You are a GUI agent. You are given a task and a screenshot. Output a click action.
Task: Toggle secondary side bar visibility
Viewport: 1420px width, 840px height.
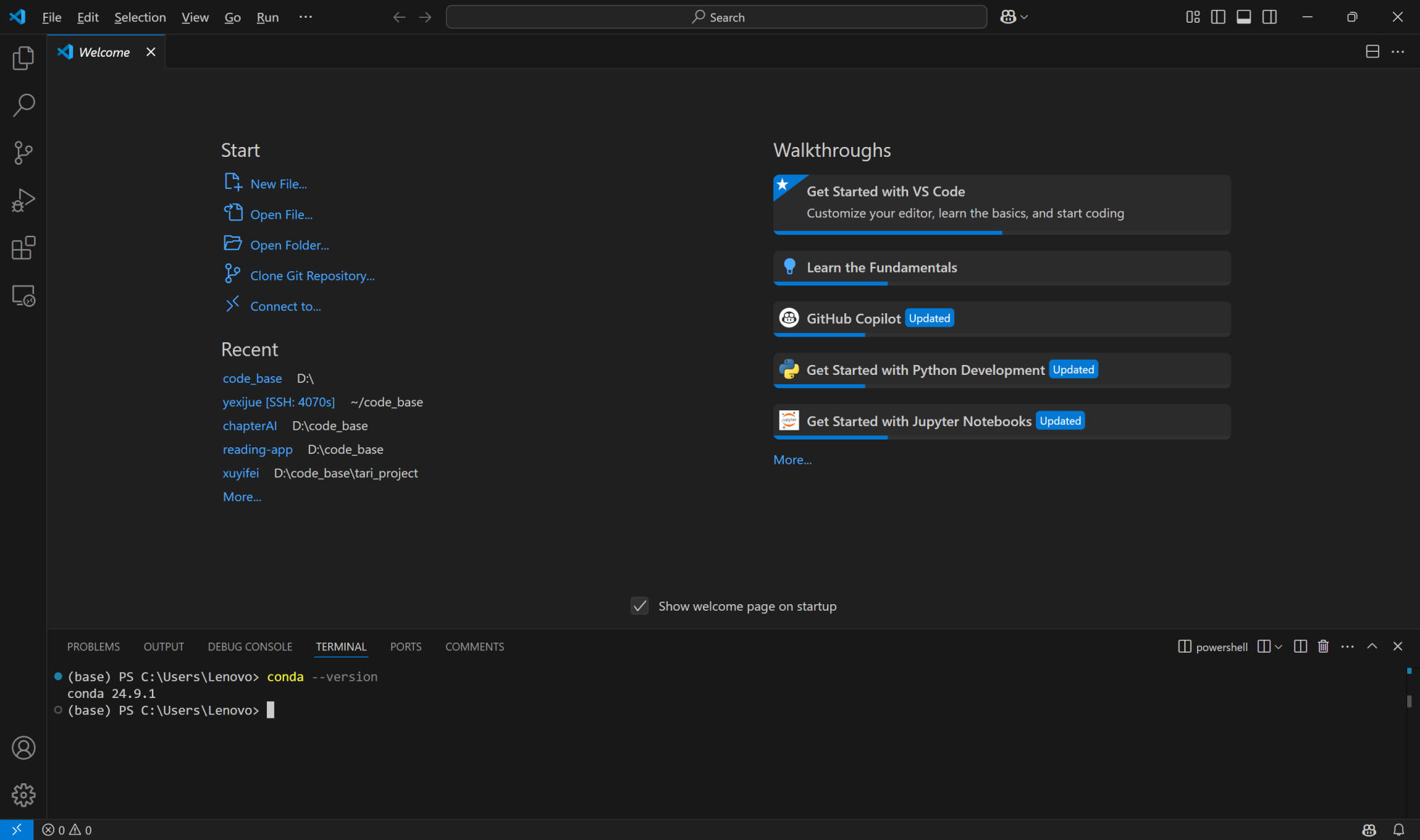(1269, 17)
